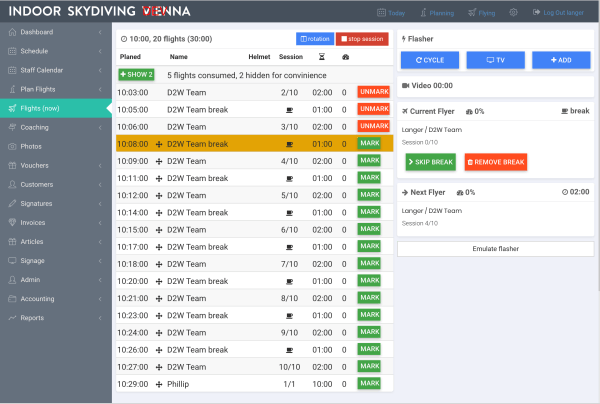Mark the 10:29:00 Phillip flight
Viewport: 600px width, 404px height.
[x=369, y=383]
